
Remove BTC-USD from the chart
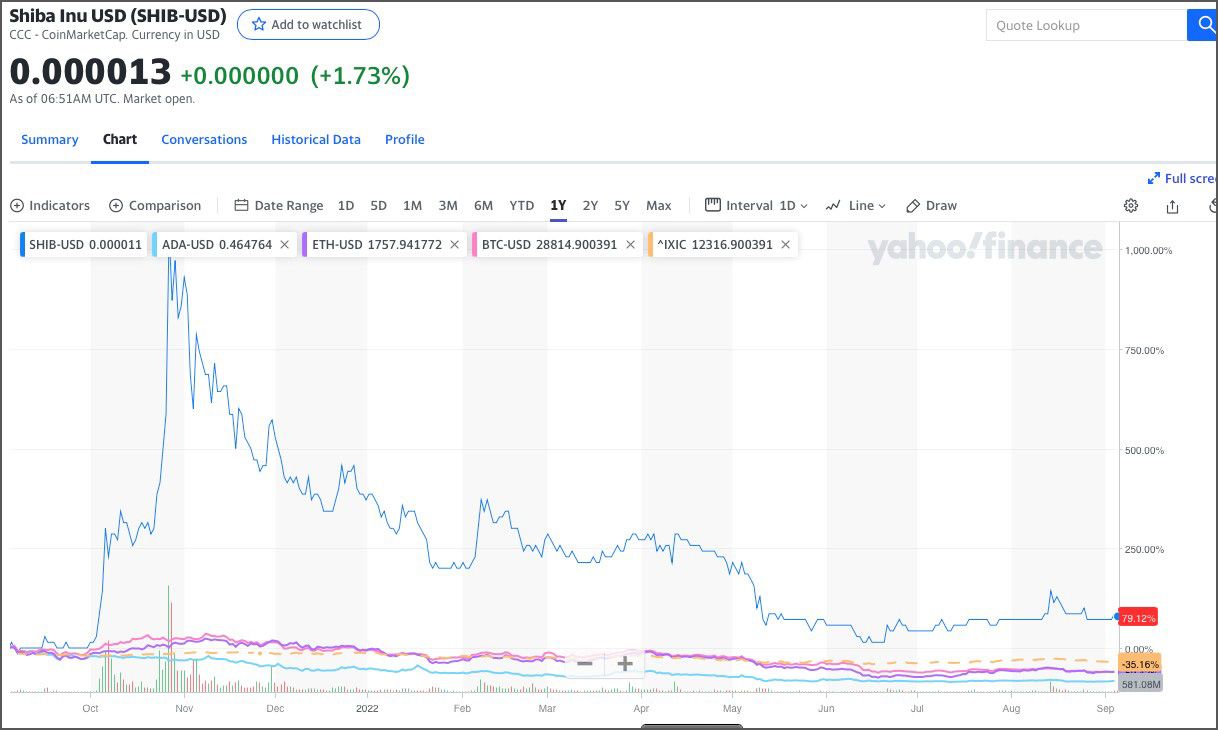click(x=632, y=244)
